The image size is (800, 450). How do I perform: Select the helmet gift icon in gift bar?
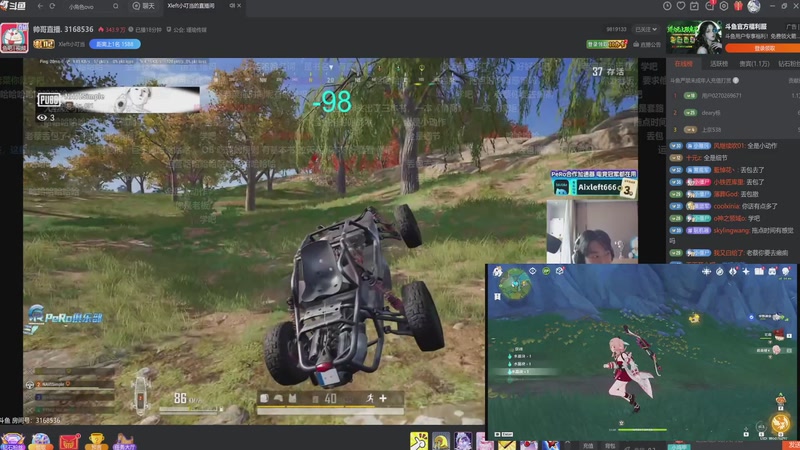441,441
